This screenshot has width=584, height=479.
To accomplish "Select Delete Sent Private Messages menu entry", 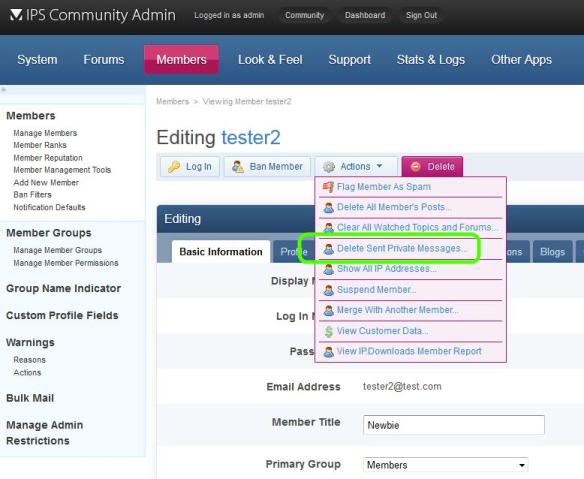I will tap(402, 248).
